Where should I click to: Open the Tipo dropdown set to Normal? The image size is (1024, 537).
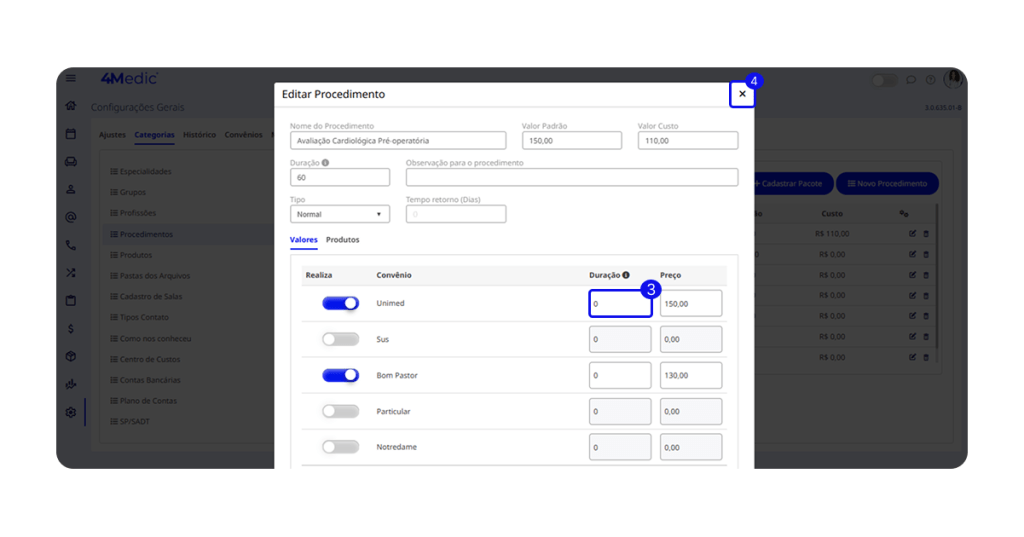pos(339,214)
